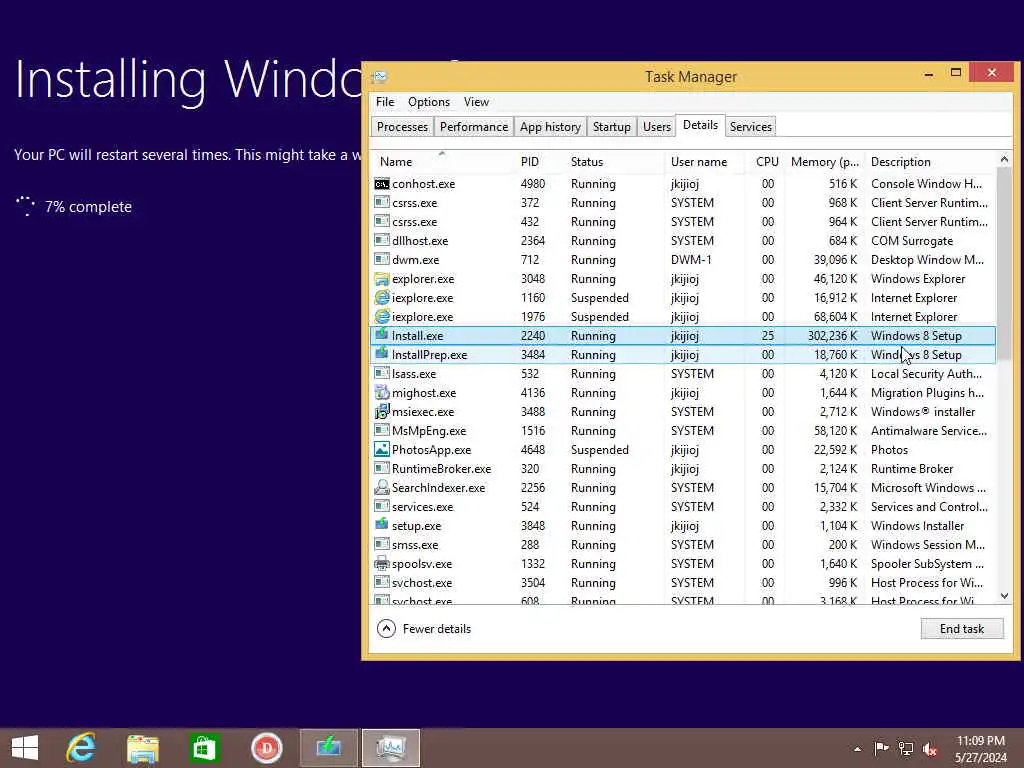
Task: Click the mighost.exe process icon
Action: (381, 392)
